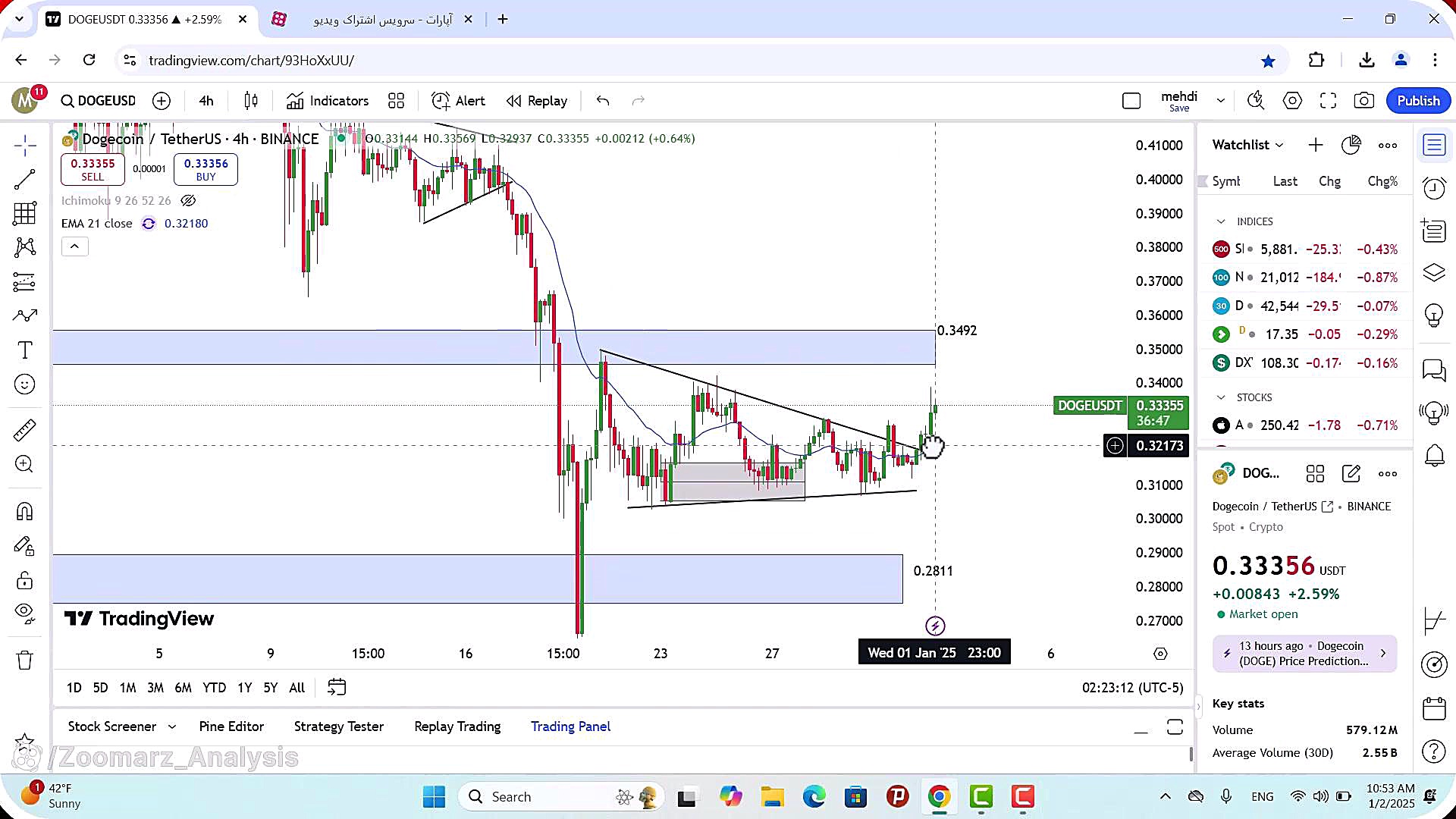Open the Stock Screener dropdown

[x=122, y=726]
